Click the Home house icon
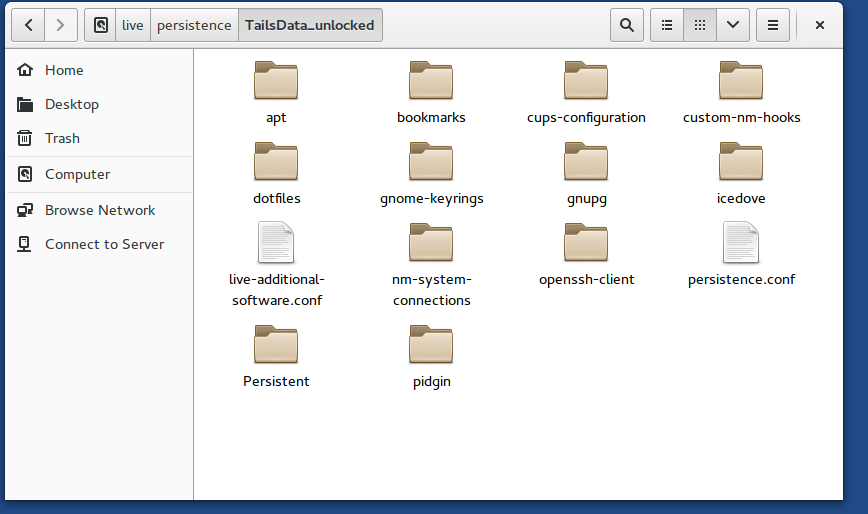The image size is (868, 514). (x=24, y=70)
